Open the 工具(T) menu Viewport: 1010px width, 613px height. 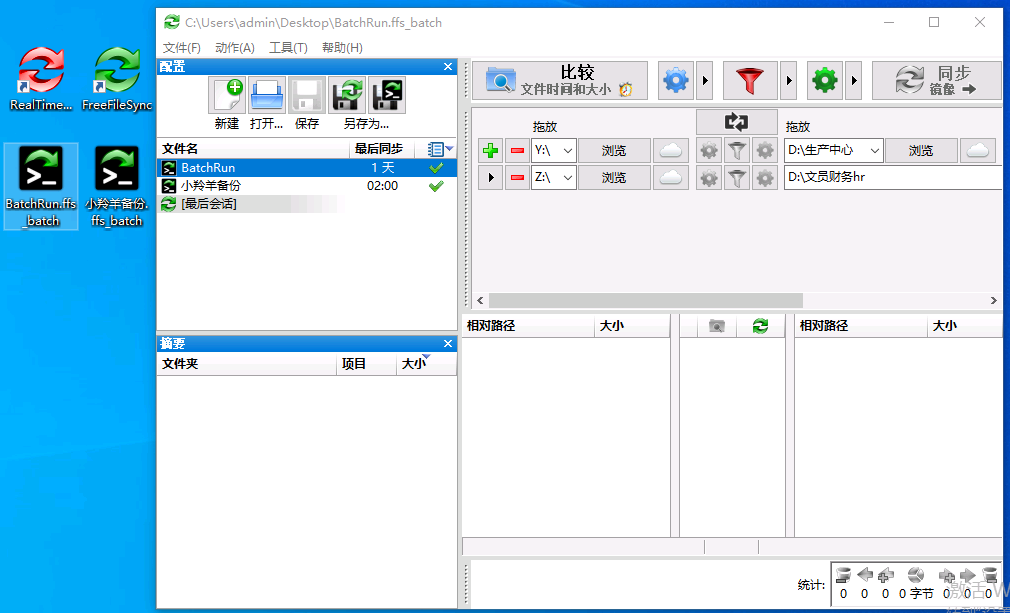(288, 47)
